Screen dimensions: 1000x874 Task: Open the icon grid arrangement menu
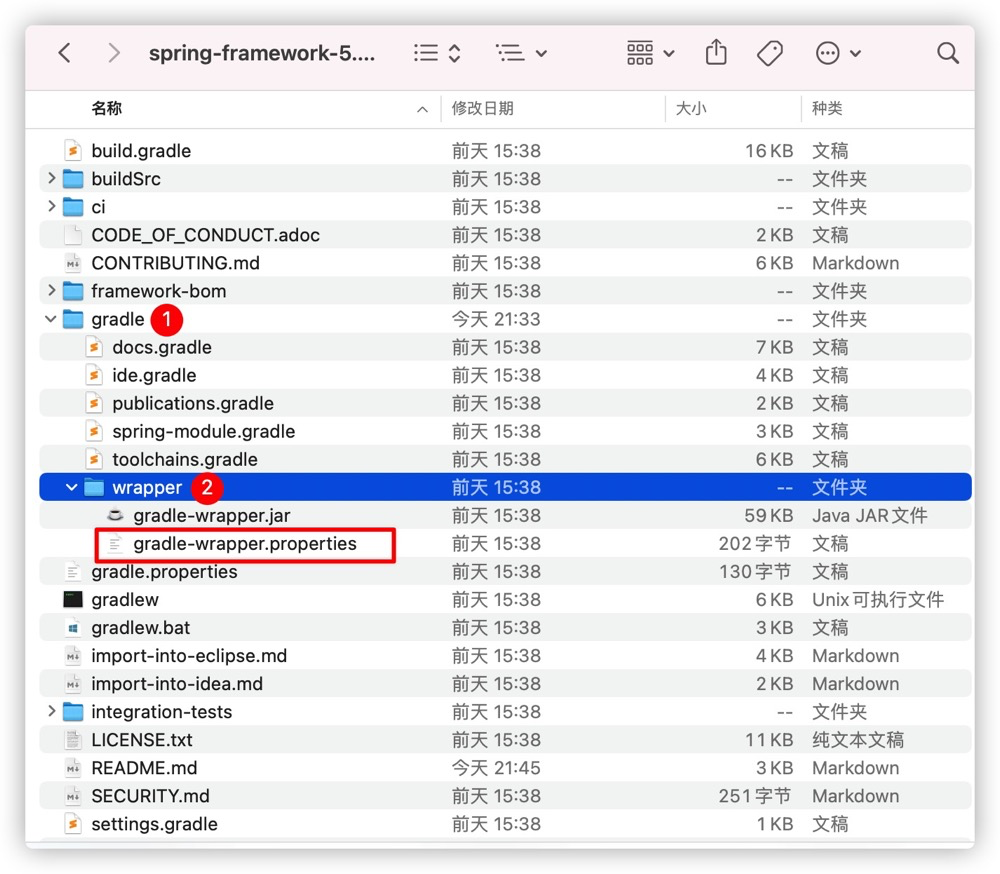pyautogui.click(x=651, y=53)
